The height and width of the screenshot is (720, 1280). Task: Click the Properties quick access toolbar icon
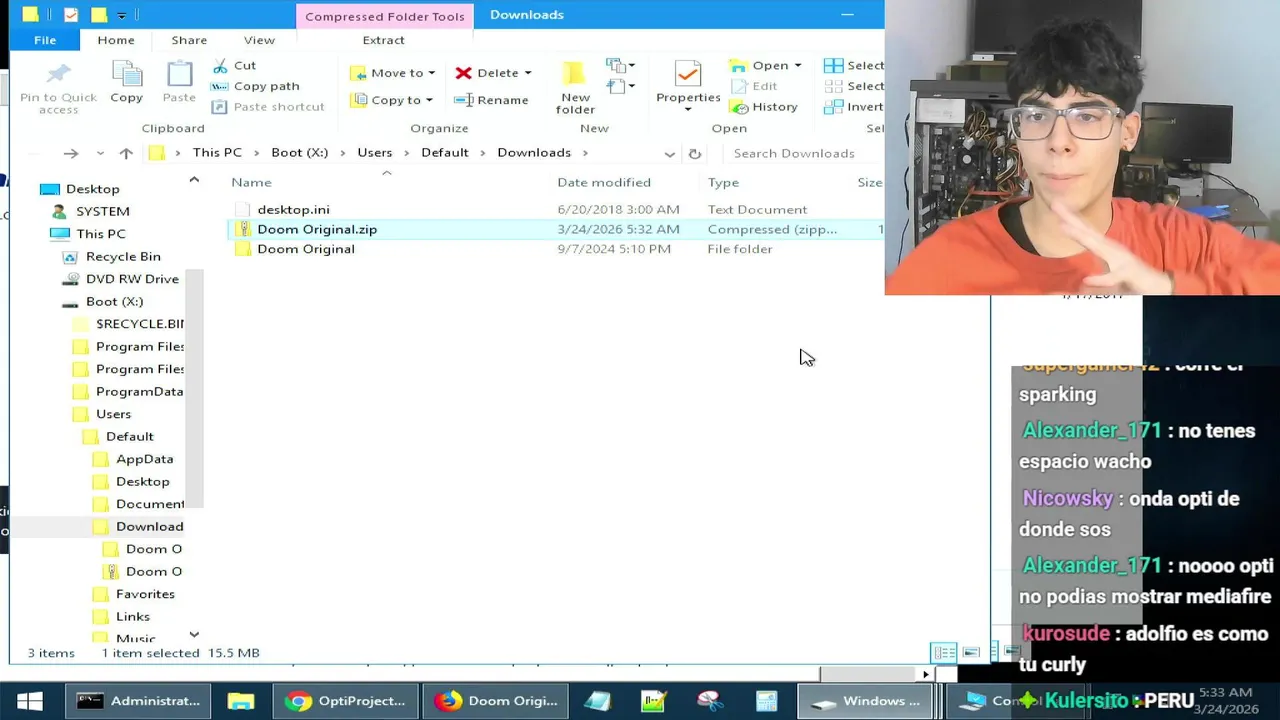click(x=70, y=15)
